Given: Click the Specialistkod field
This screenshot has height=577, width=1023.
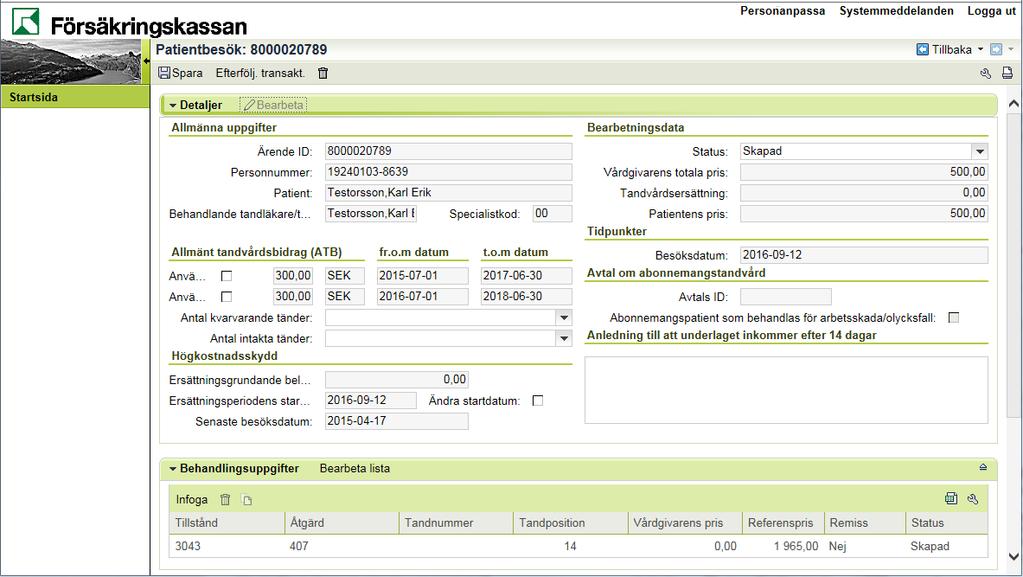Looking at the screenshot, I should [x=552, y=213].
